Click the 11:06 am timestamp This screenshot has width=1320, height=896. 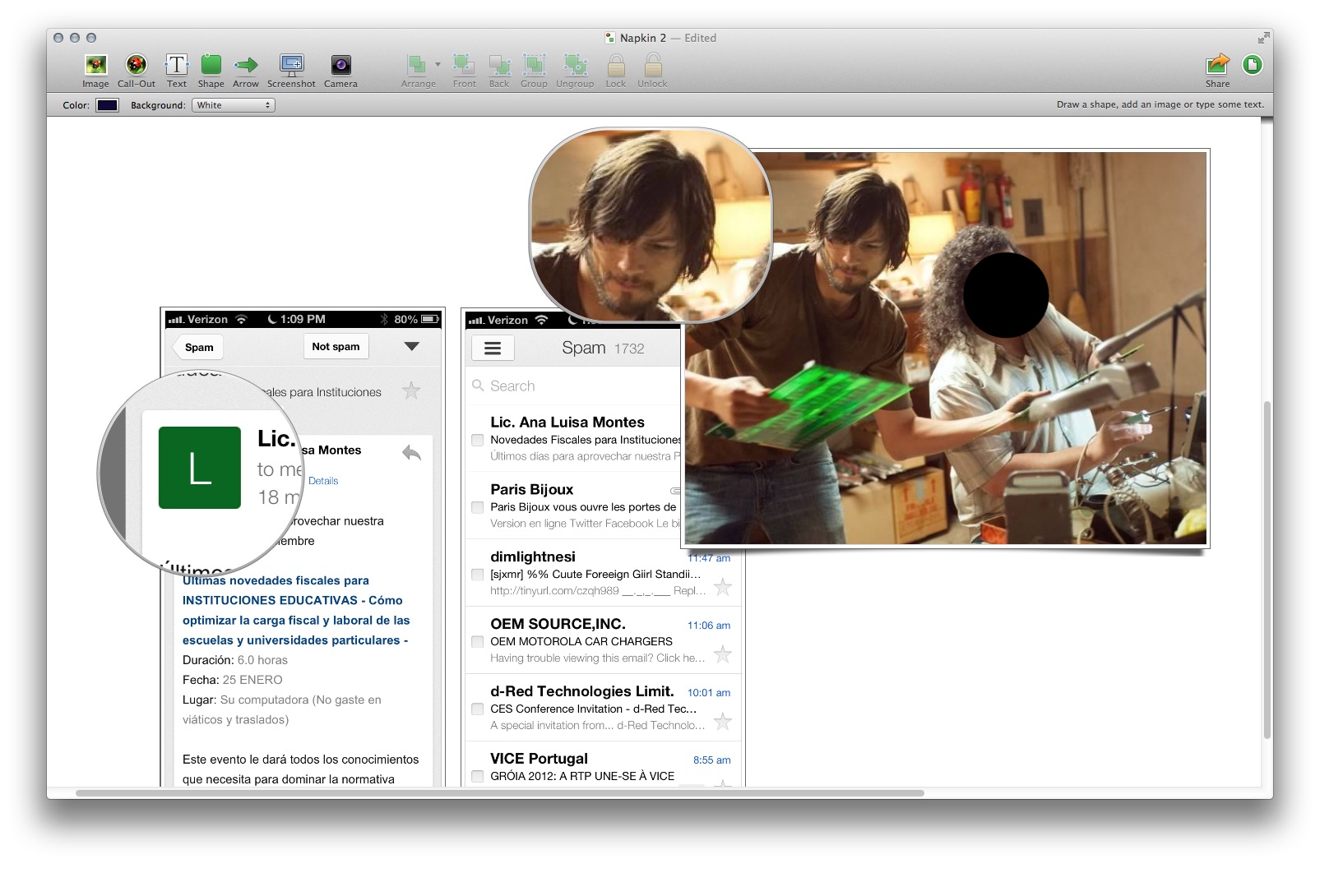[x=709, y=626]
